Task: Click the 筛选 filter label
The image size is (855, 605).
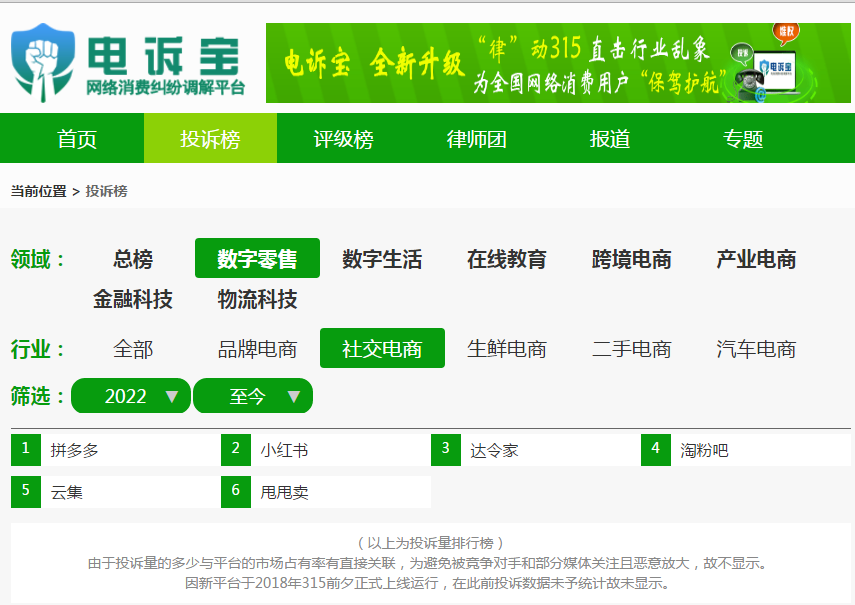Action: [x=38, y=396]
